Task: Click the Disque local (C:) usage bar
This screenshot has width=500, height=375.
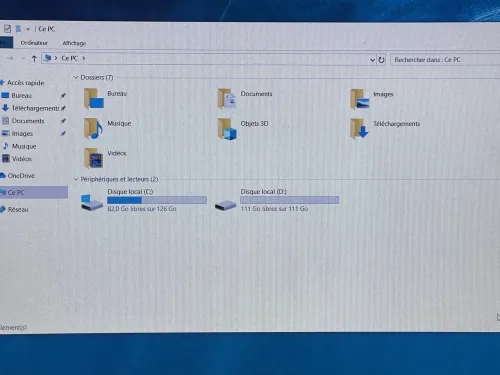Action: coord(157,200)
